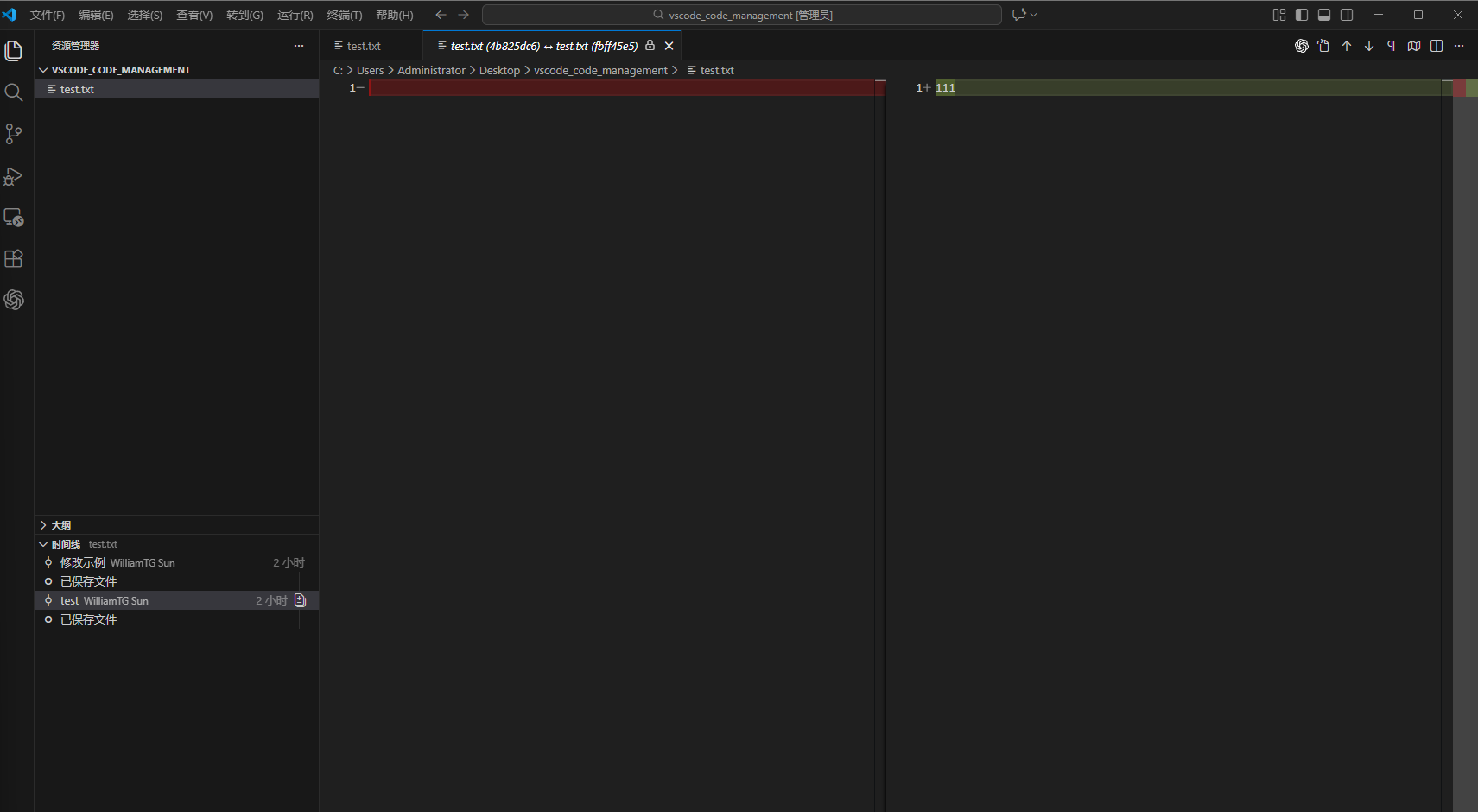Click the vscode_code_management breadcrumb segment
Viewport: 1478px width, 812px height.
pos(600,70)
